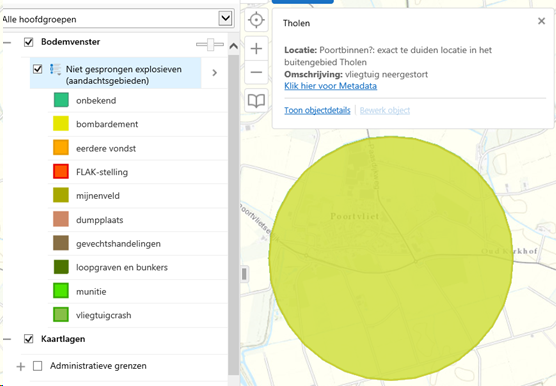Toggle the Kaartlagen checkbox

[x=28, y=339]
